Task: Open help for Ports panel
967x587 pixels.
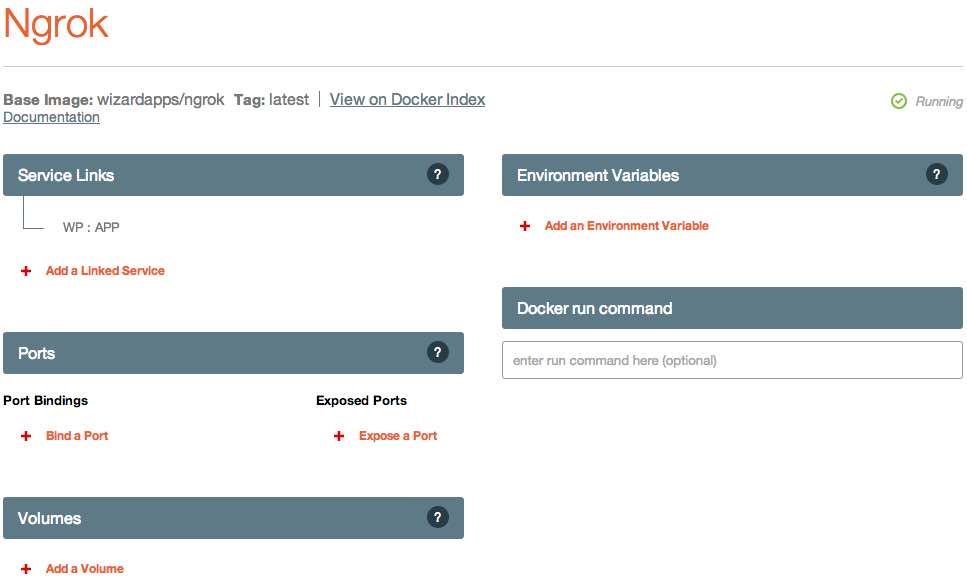Action: pos(437,353)
